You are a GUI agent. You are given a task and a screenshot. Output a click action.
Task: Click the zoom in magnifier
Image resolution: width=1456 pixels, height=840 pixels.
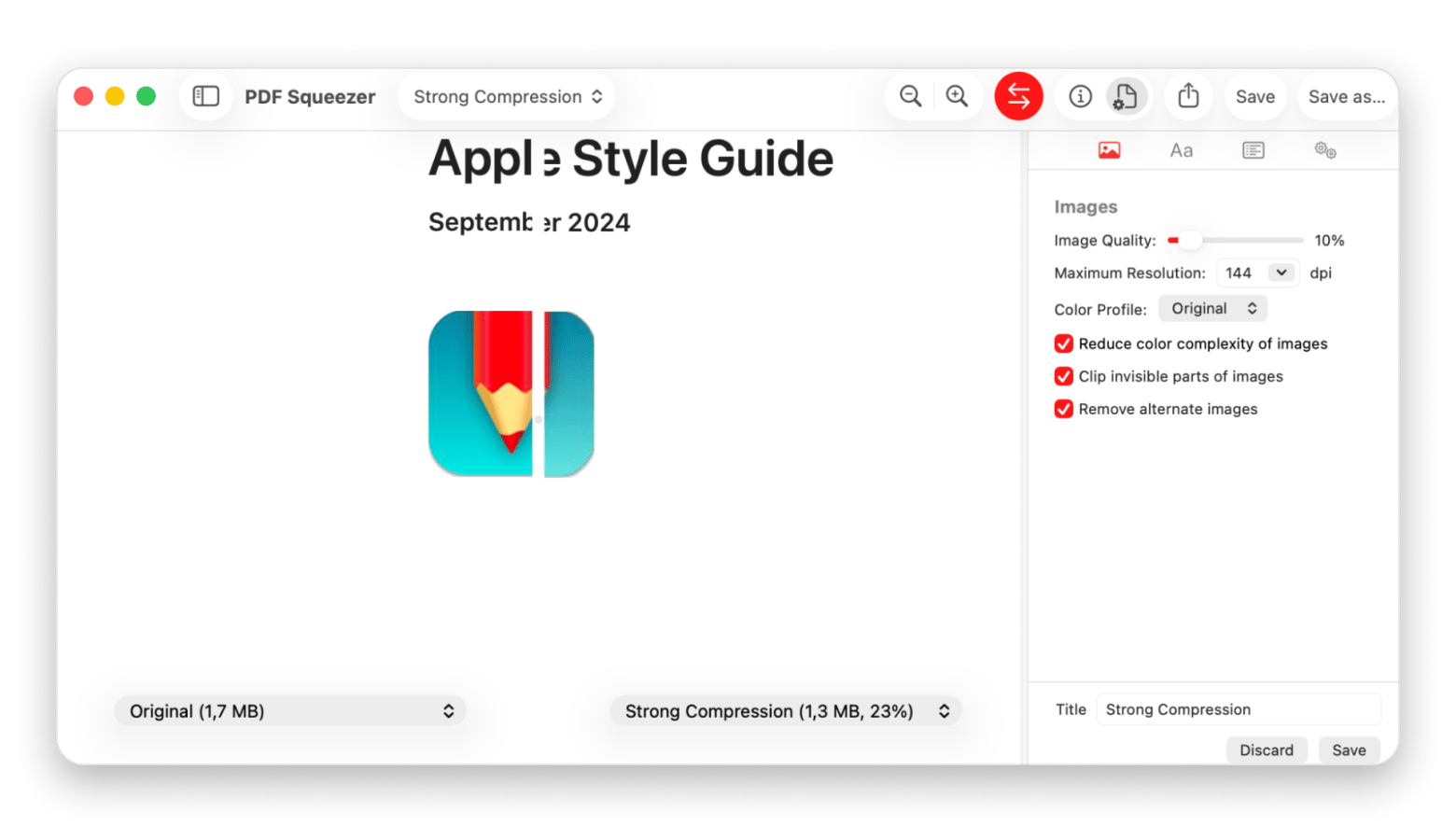tap(957, 96)
